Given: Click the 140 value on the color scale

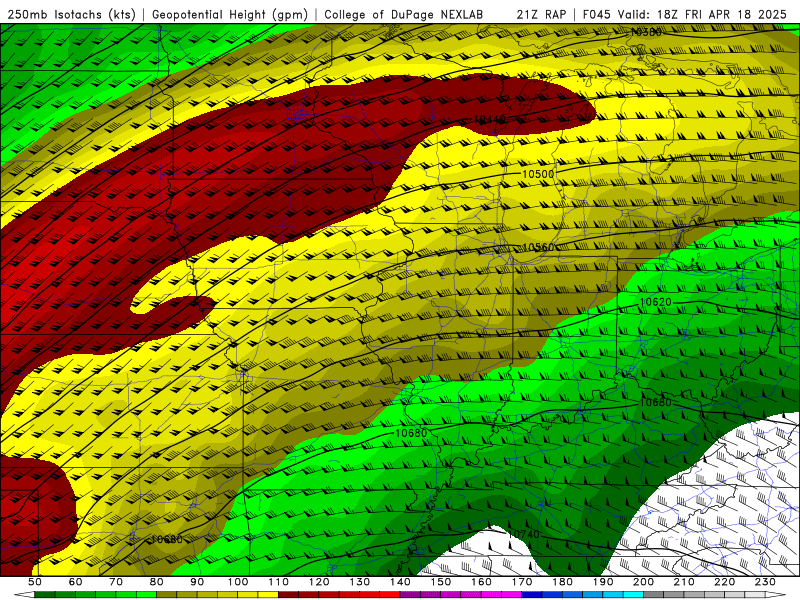Looking at the screenshot, I should click(x=401, y=582).
